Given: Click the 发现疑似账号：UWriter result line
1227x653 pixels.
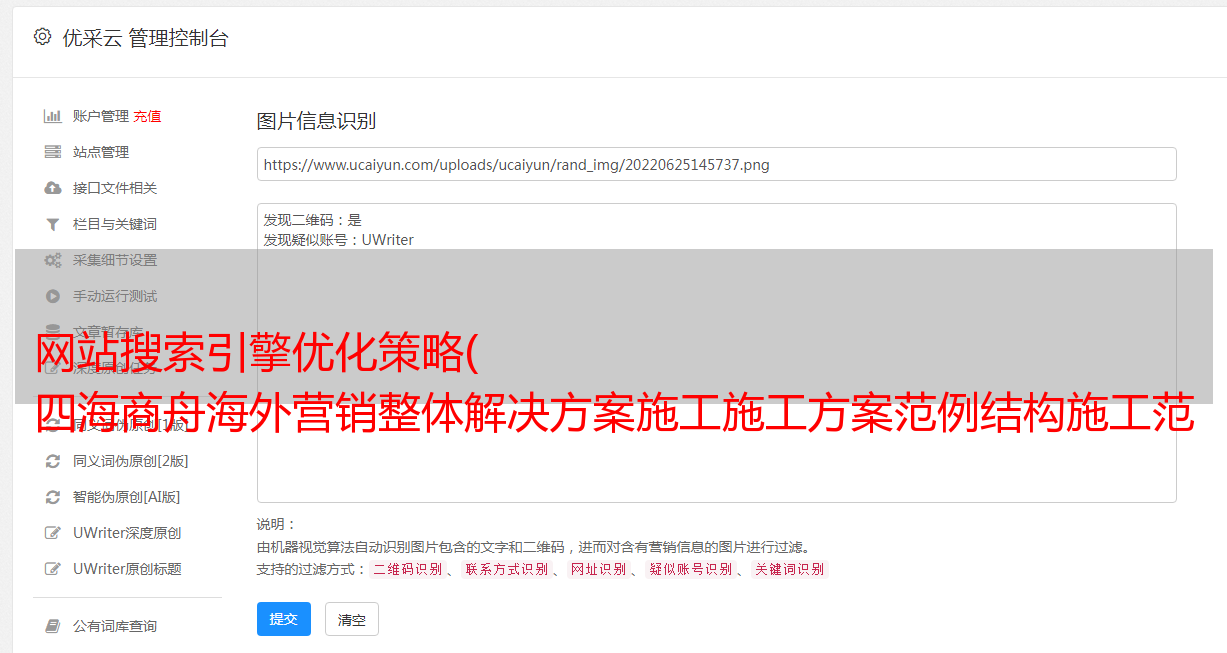Looking at the screenshot, I should coord(339,240).
